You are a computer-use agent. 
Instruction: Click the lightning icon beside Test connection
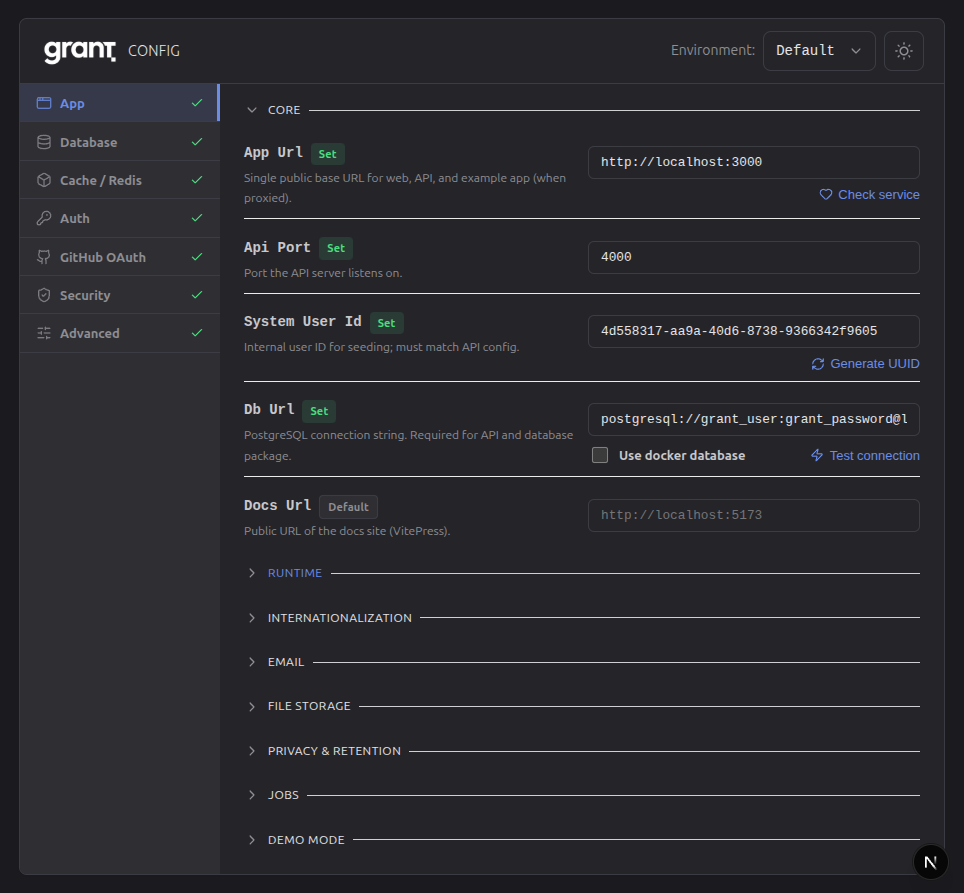tap(817, 455)
